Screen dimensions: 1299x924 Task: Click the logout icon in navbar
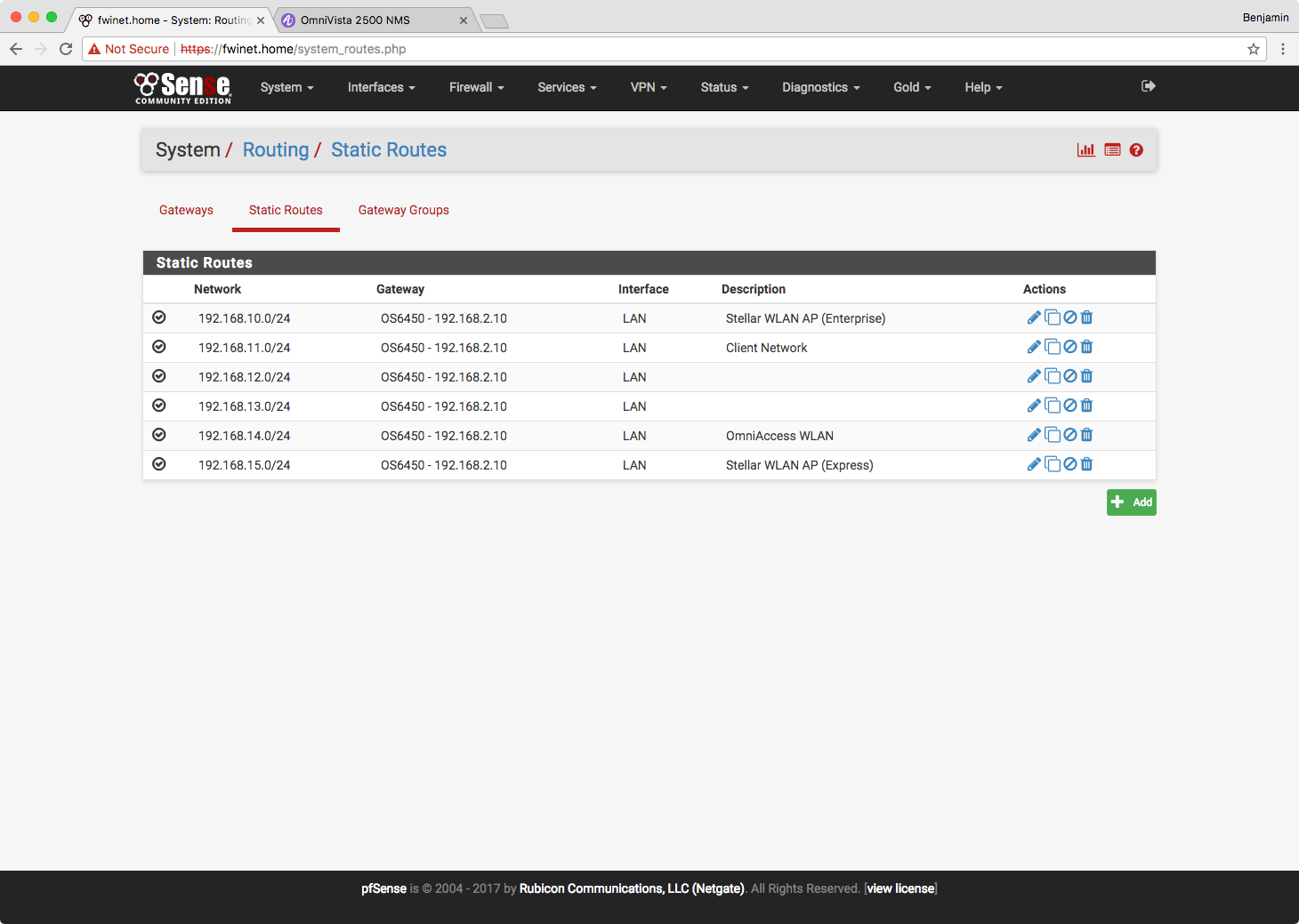click(1148, 86)
